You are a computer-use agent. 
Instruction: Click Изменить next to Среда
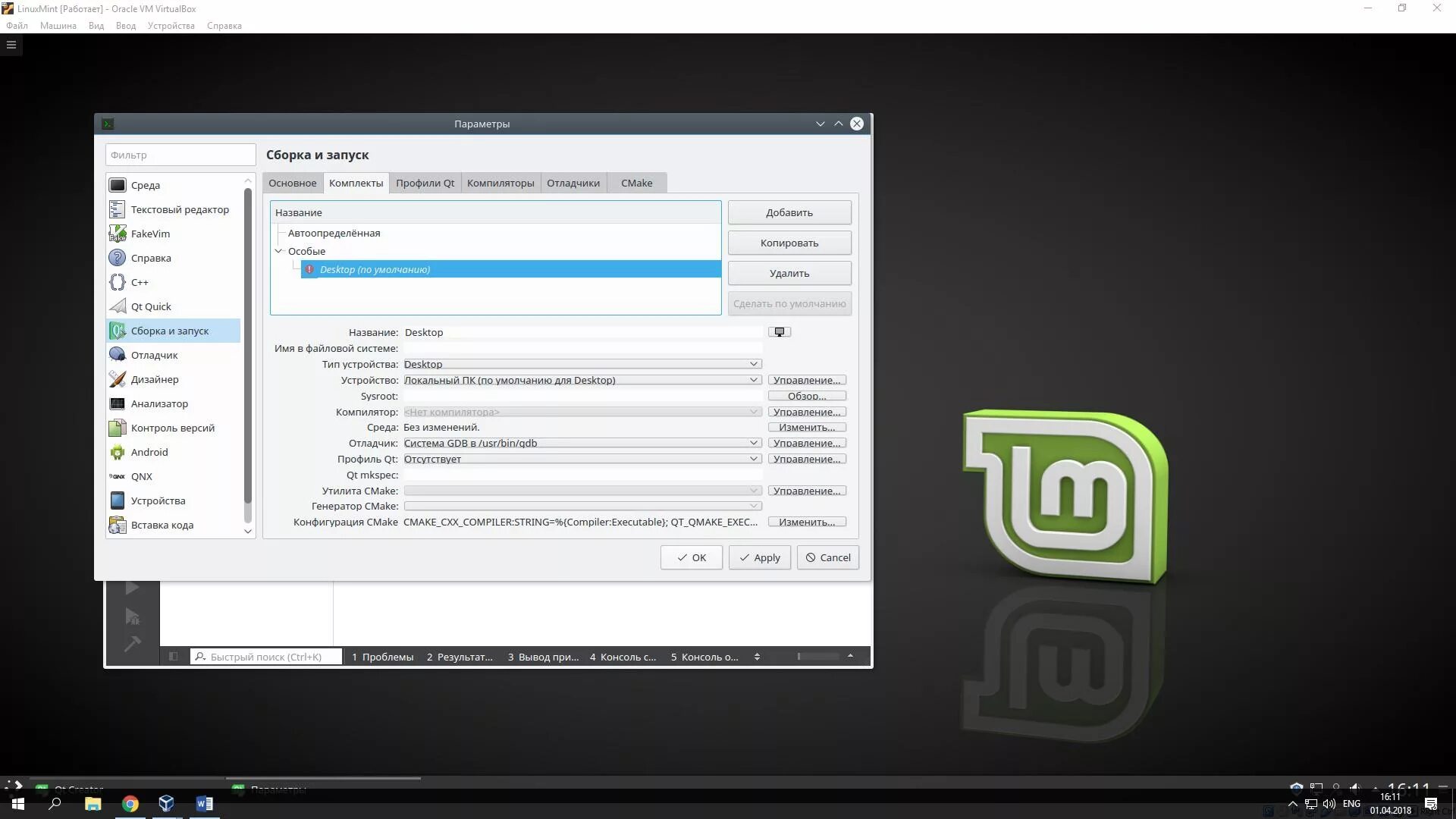pos(807,428)
